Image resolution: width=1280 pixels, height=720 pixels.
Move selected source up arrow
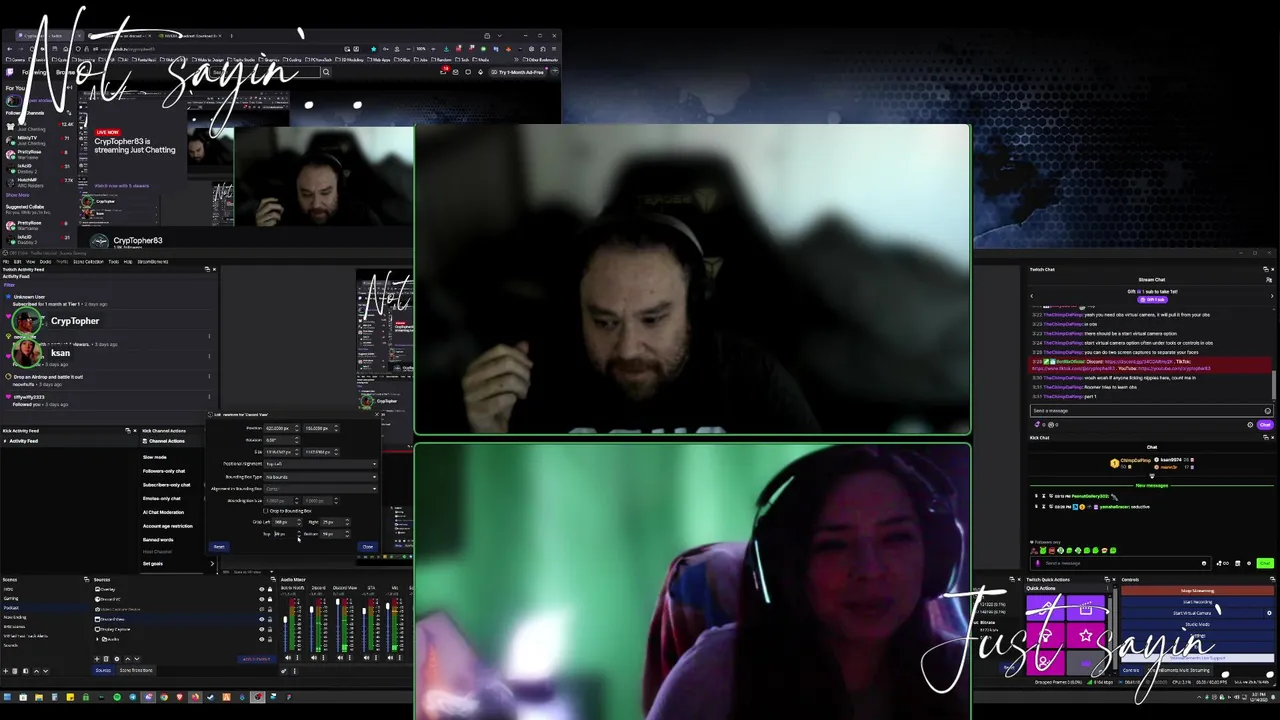click(128, 659)
